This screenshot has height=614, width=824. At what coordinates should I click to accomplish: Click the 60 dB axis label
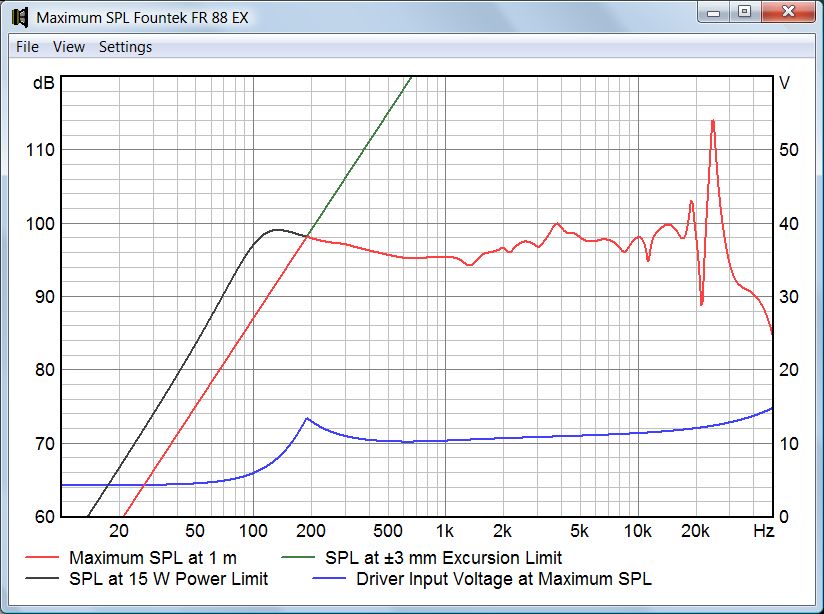click(x=45, y=517)
